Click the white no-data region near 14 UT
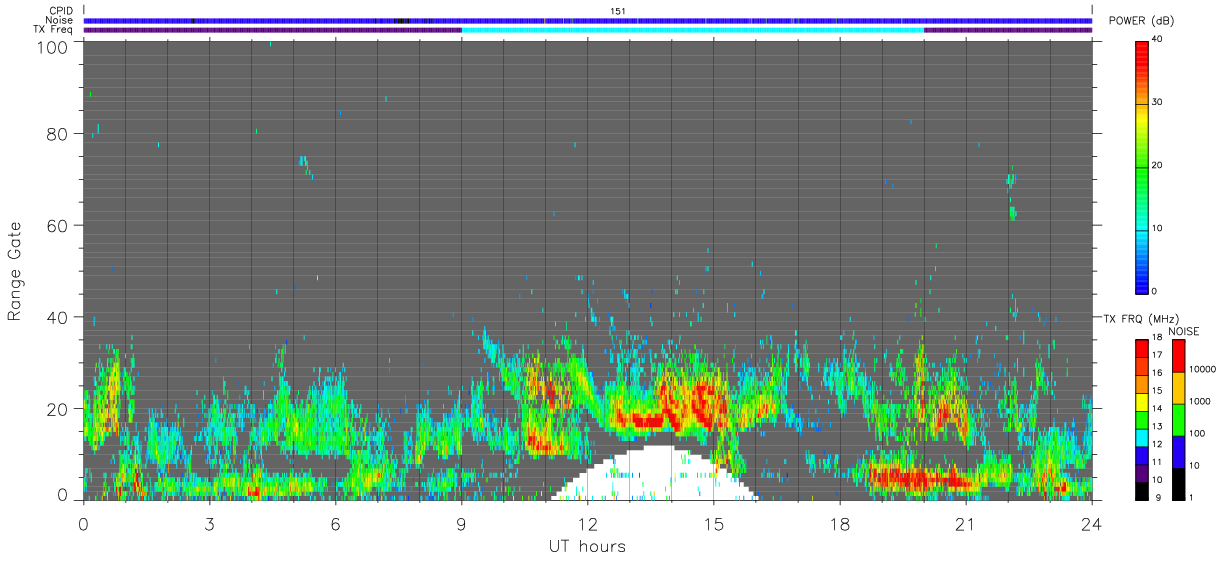Screen dimensions: 1228x567 [x=655, y=475]
